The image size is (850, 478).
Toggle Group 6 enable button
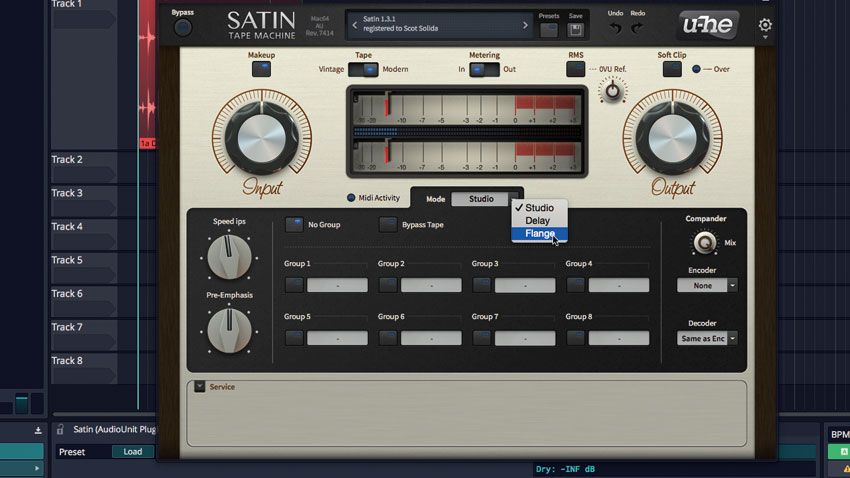click(x=388, y=338)
